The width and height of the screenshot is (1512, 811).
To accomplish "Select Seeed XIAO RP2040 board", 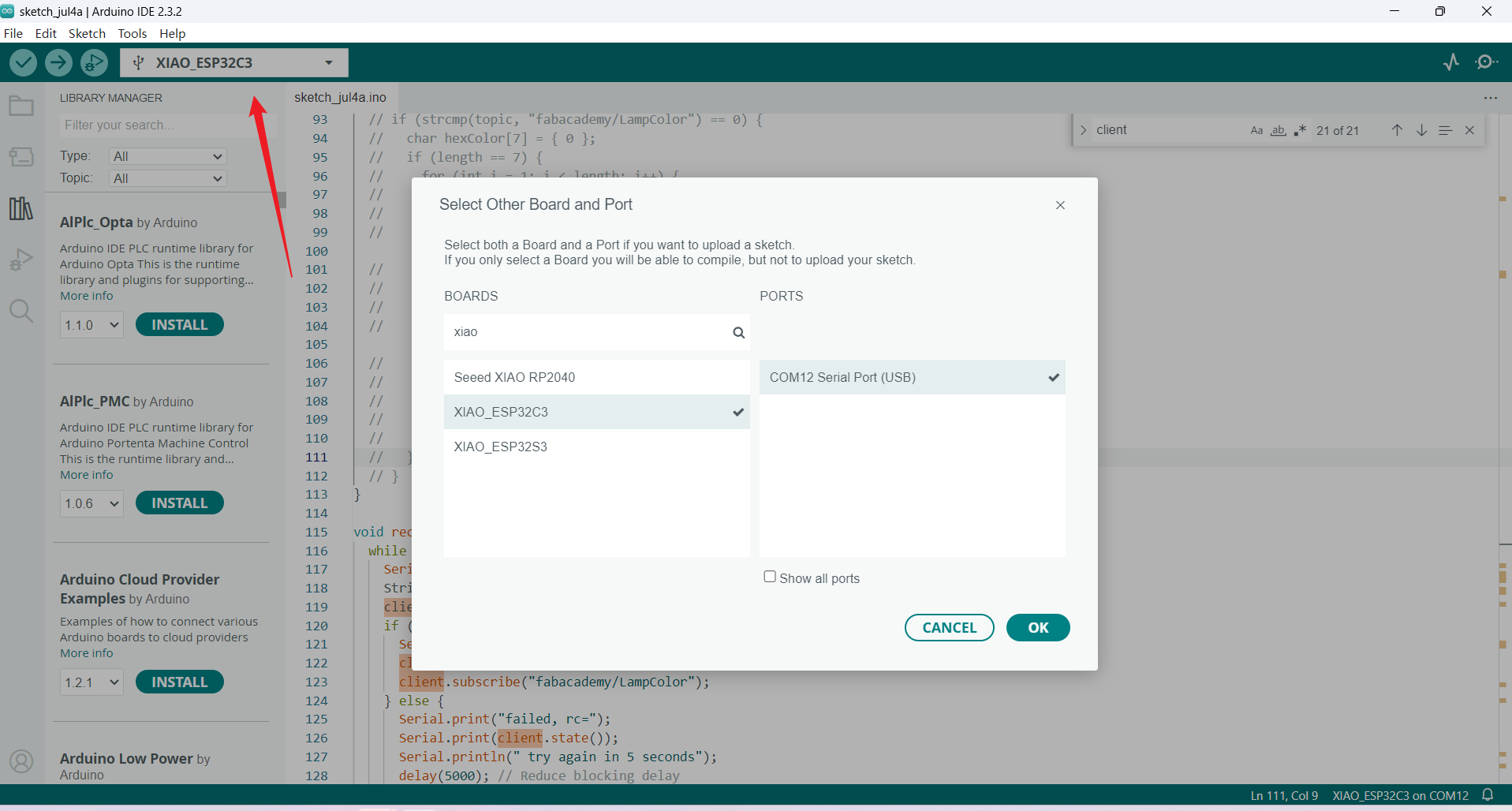I will tap(596, 377).
